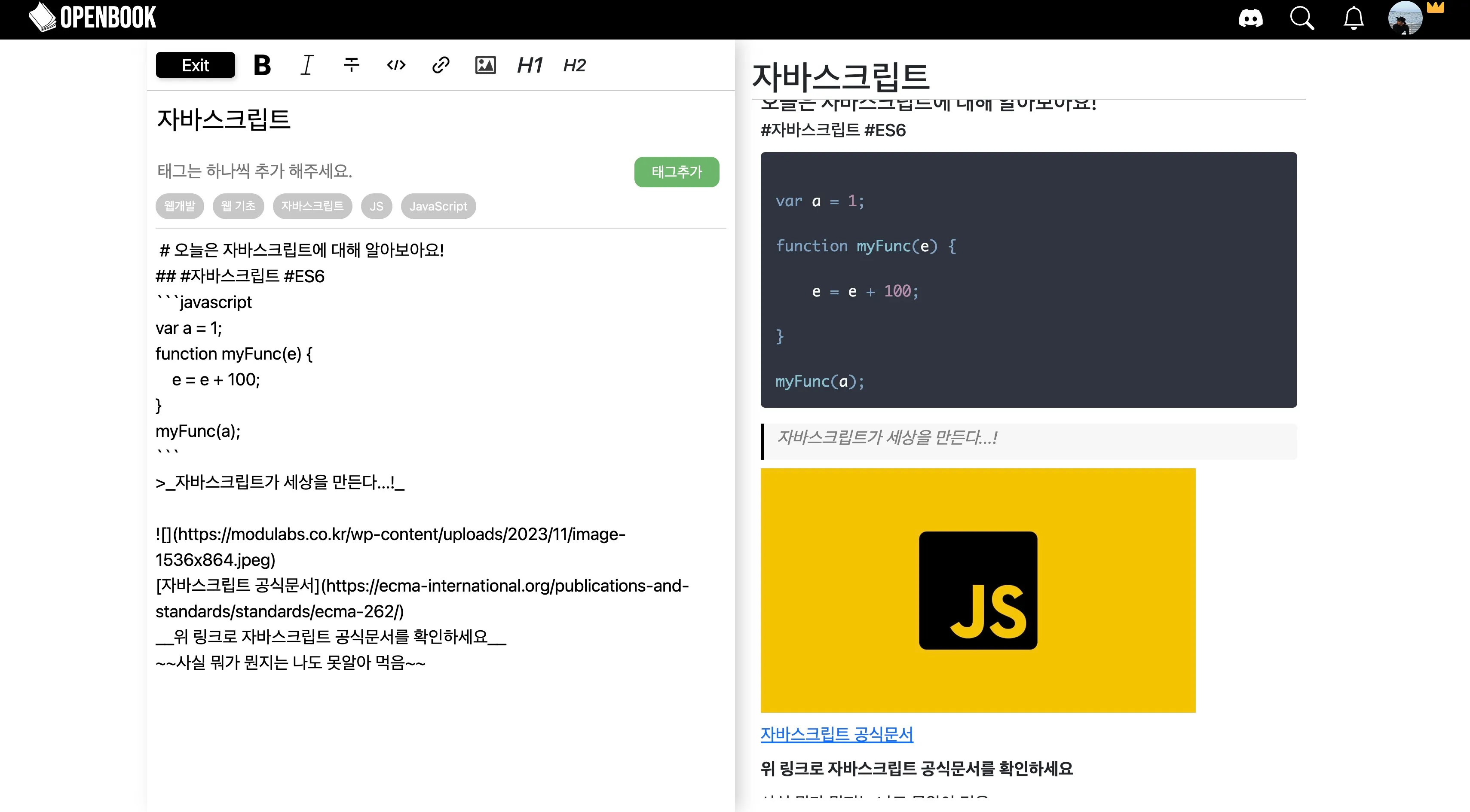Click the JS logo image in preview

tap(978, 590)
